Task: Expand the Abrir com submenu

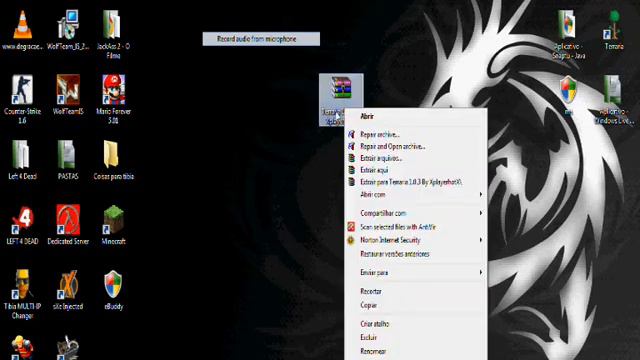Action: tap(416, 195)
